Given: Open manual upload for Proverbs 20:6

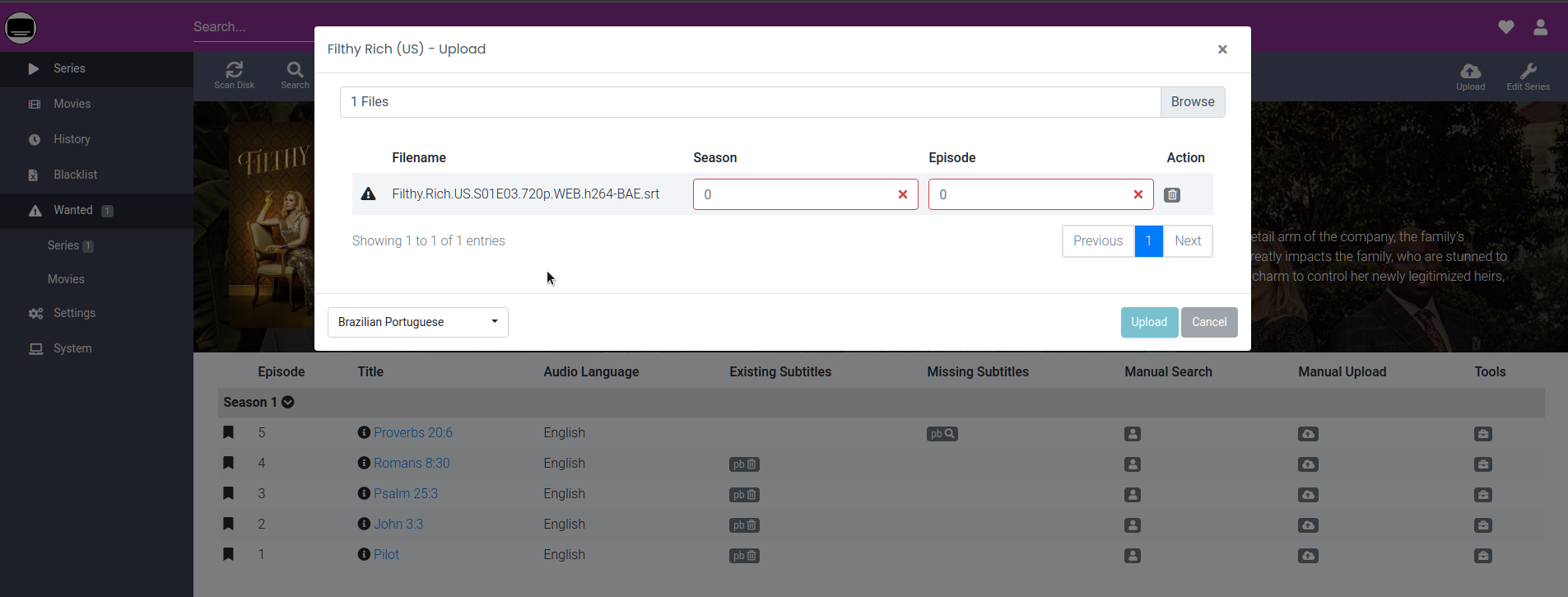Looking at the screenshot, I should tap(1308, 434).
